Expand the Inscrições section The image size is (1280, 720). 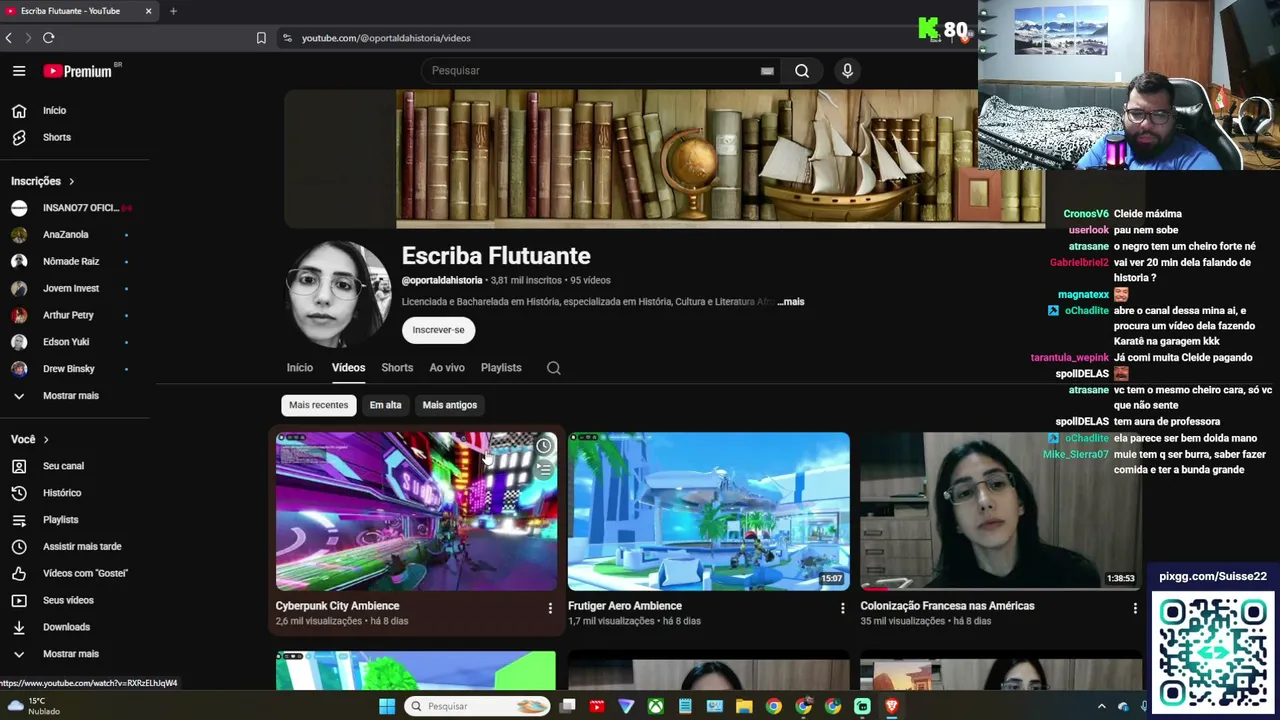pos(43,181)
